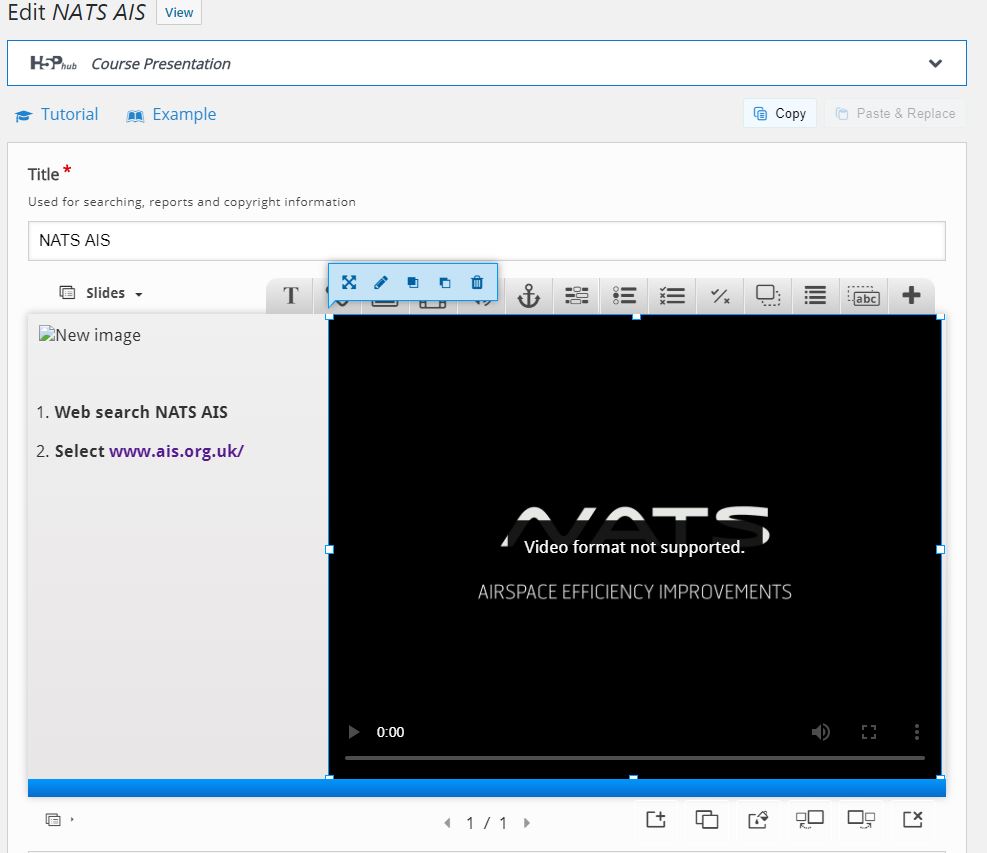Open the Slides dropdown
This screenshot has height=853, width=987.
[100, 292]
